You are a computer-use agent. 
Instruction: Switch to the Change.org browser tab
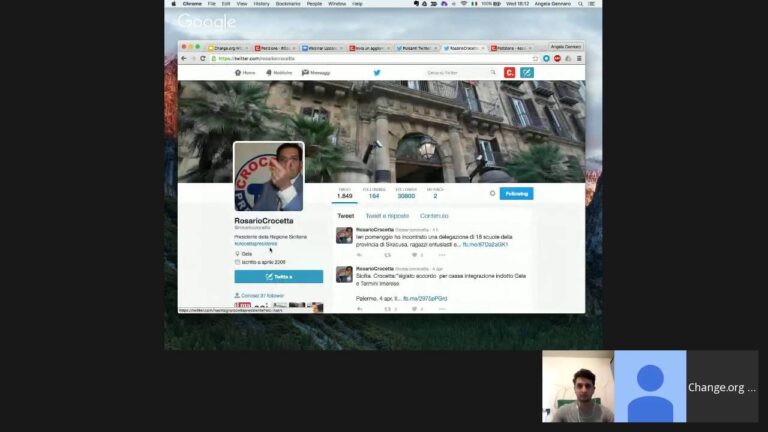[228, 48]
